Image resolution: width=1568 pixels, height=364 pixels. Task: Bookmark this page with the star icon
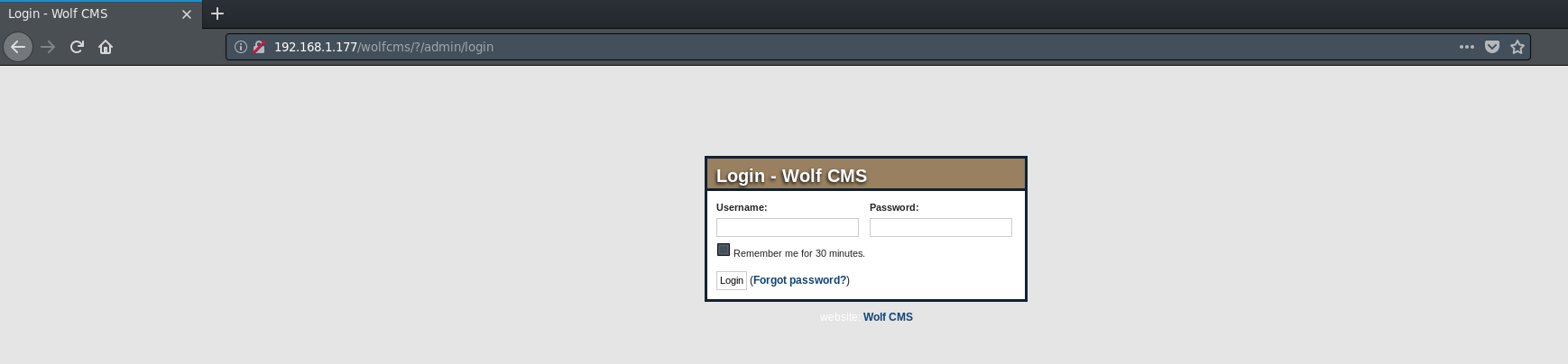[x=1517, y=47]
